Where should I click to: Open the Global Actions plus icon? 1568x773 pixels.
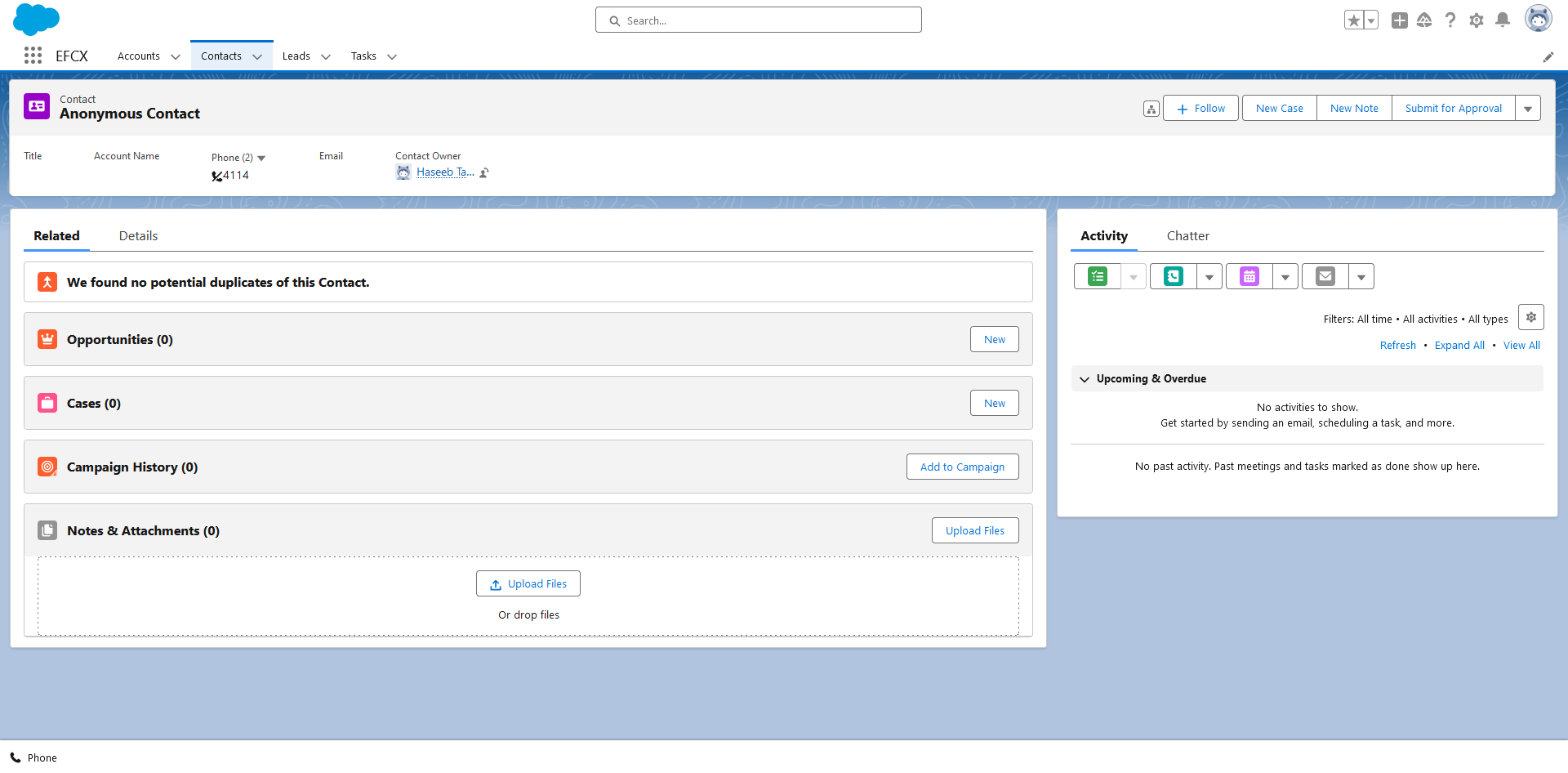1399,20
